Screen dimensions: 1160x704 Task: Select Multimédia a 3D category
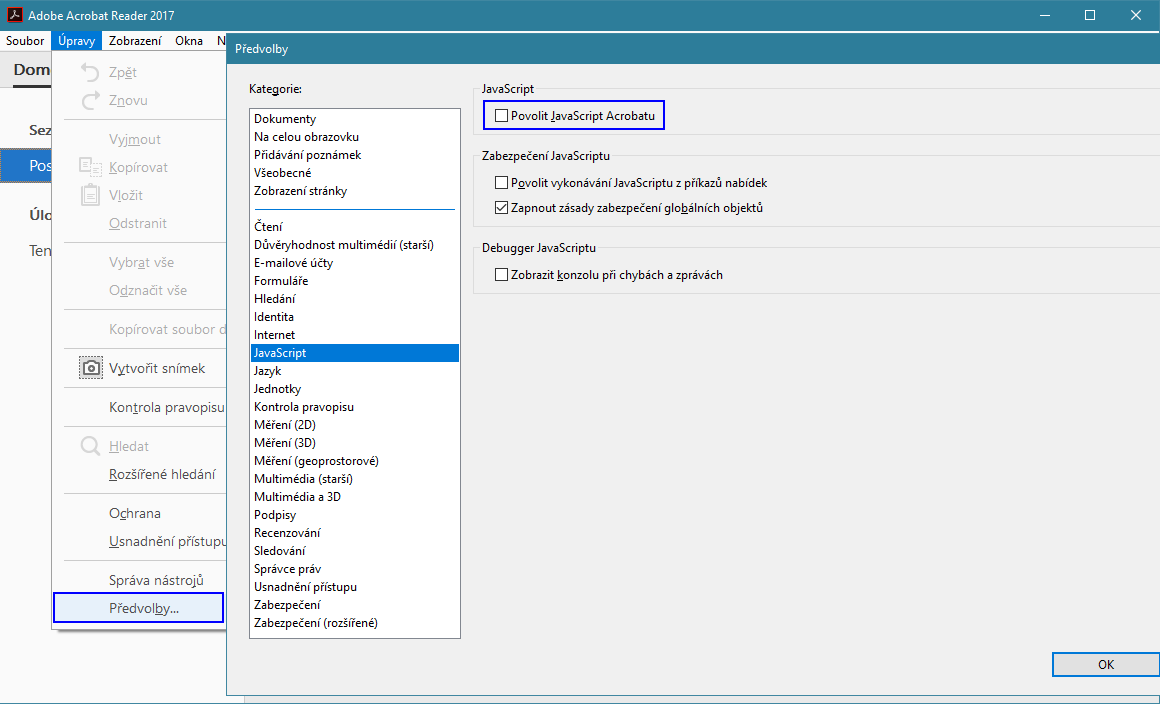click(354, 497)
